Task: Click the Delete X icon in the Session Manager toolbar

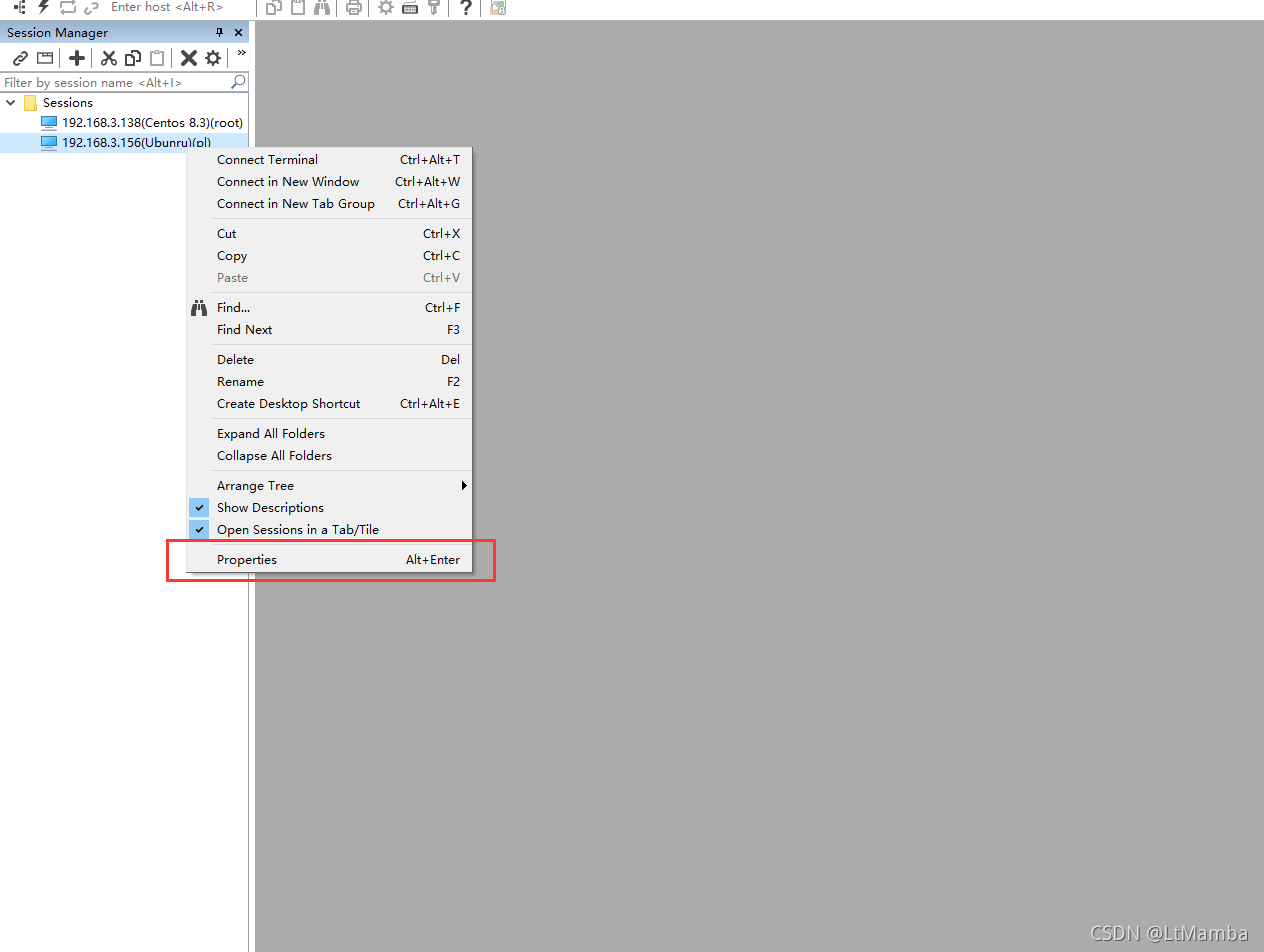Action: pyautogui.click(x=188, y=58)
